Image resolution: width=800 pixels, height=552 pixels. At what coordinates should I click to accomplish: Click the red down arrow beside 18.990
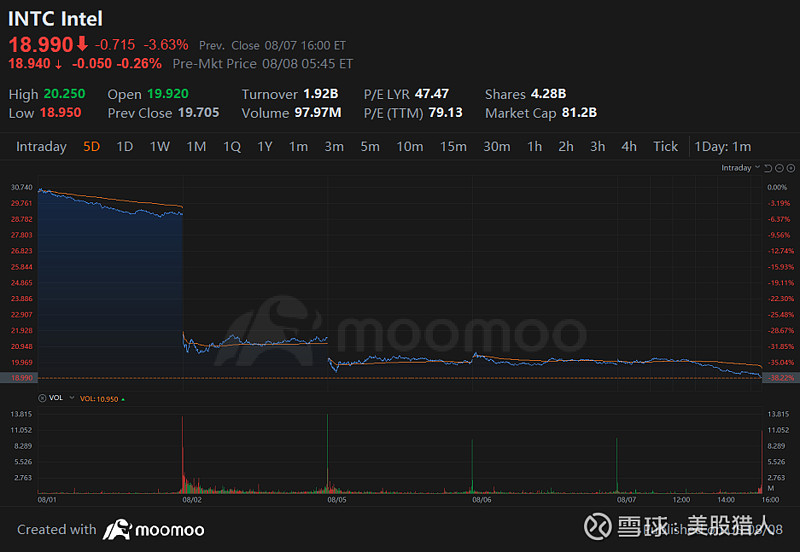(x=82, y=44)
